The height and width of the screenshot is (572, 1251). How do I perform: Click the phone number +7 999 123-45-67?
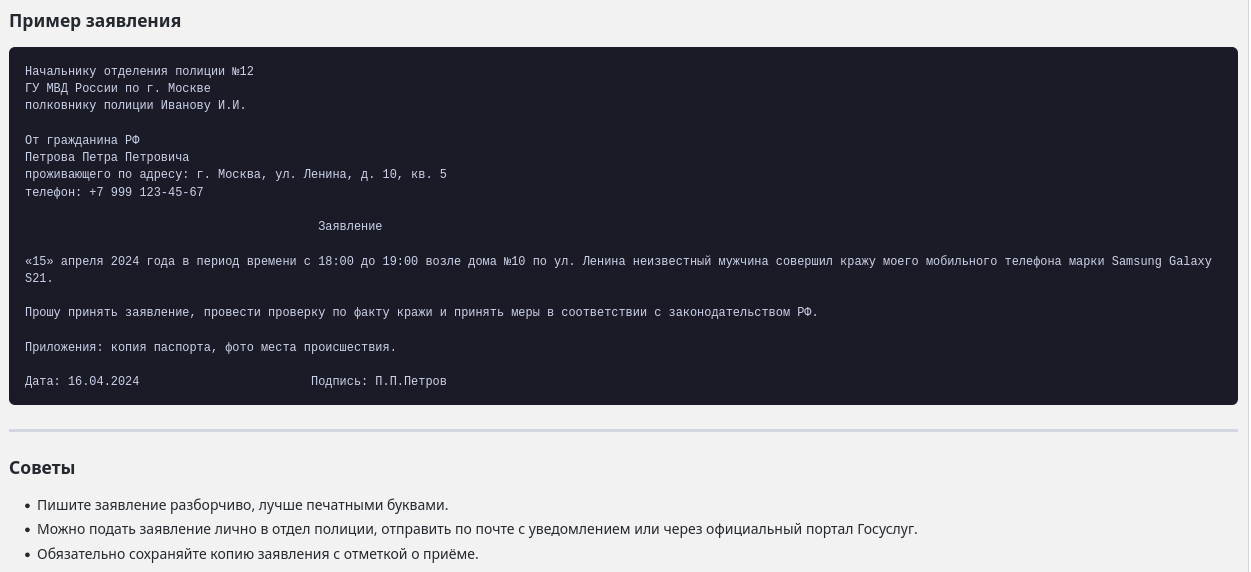146,193
